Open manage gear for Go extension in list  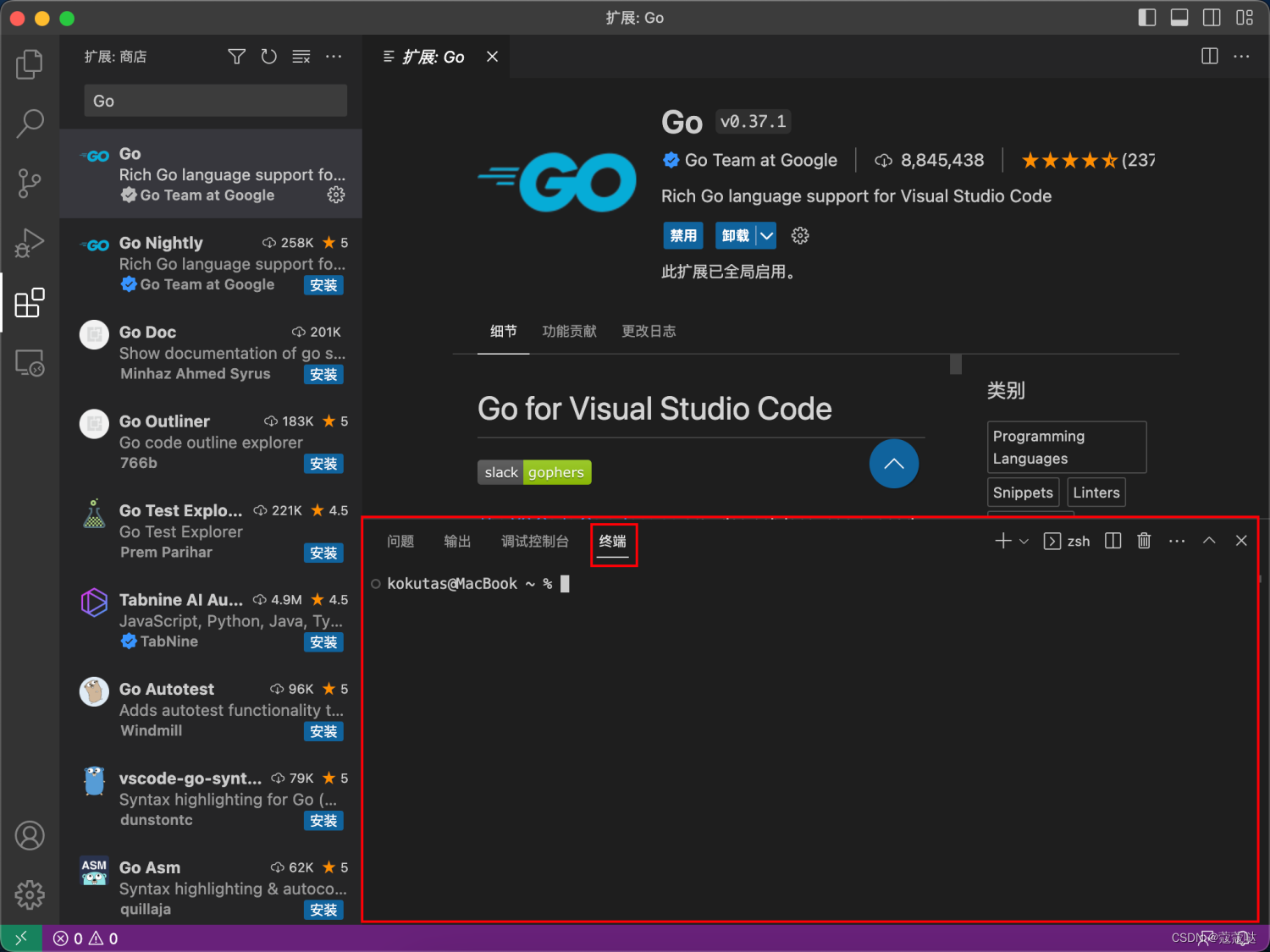point(336,195)
